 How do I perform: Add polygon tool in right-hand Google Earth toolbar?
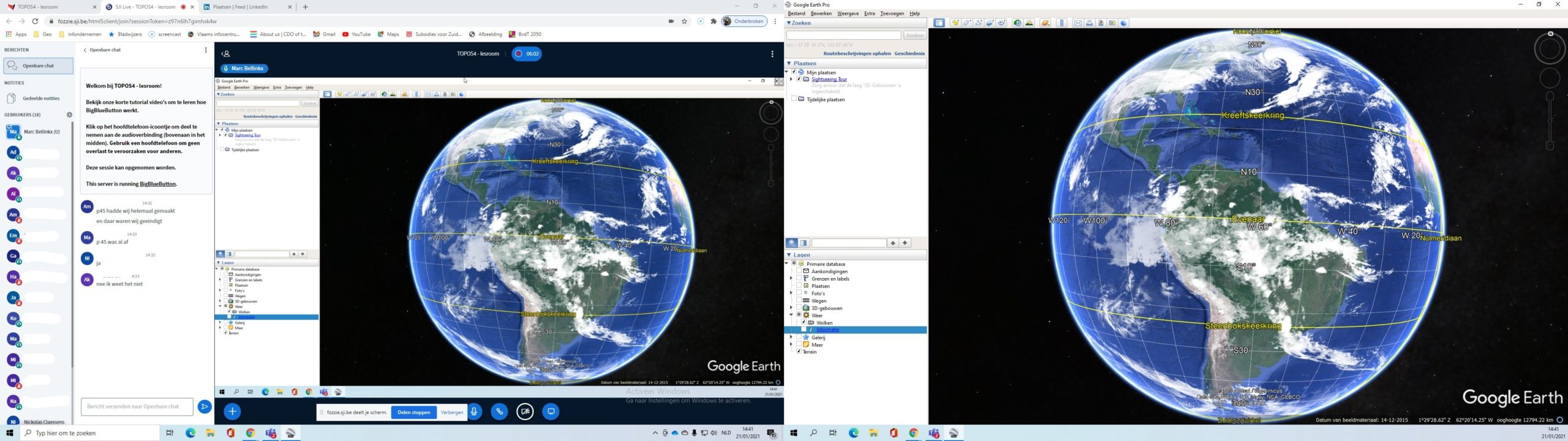point(967,23)
